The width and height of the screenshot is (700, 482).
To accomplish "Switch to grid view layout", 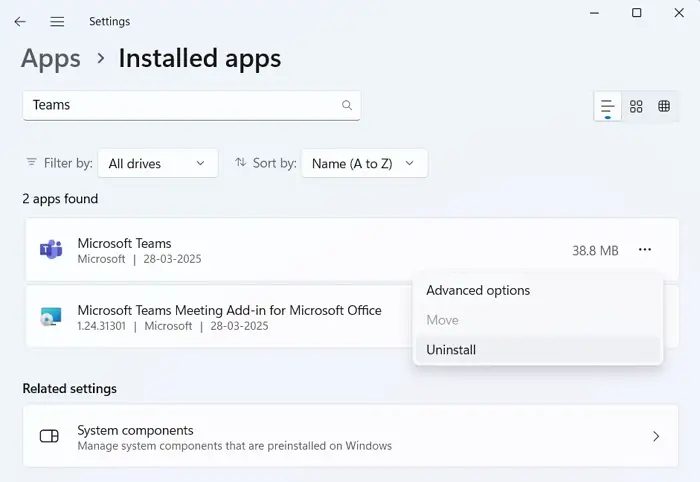I will click(636, 106).
